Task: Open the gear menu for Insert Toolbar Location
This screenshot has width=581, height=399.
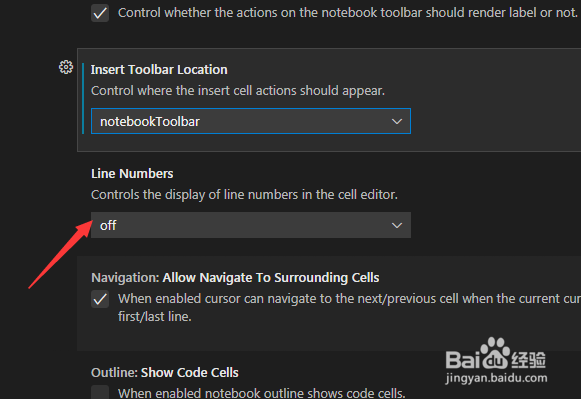Action: click(66, 67)
